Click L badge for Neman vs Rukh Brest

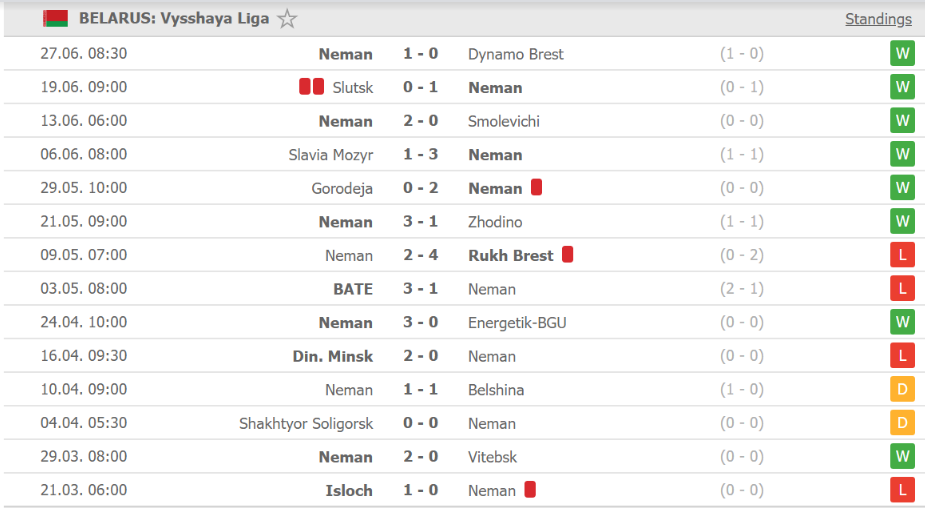point(902,256)
